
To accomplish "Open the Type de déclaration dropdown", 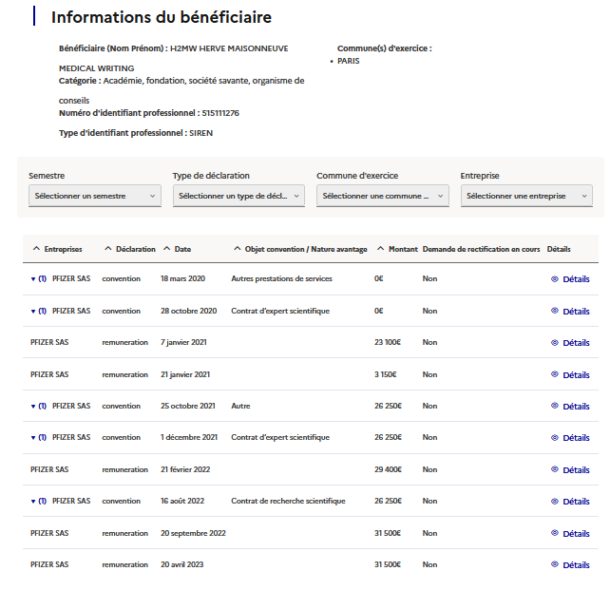I will pos(238,196).
